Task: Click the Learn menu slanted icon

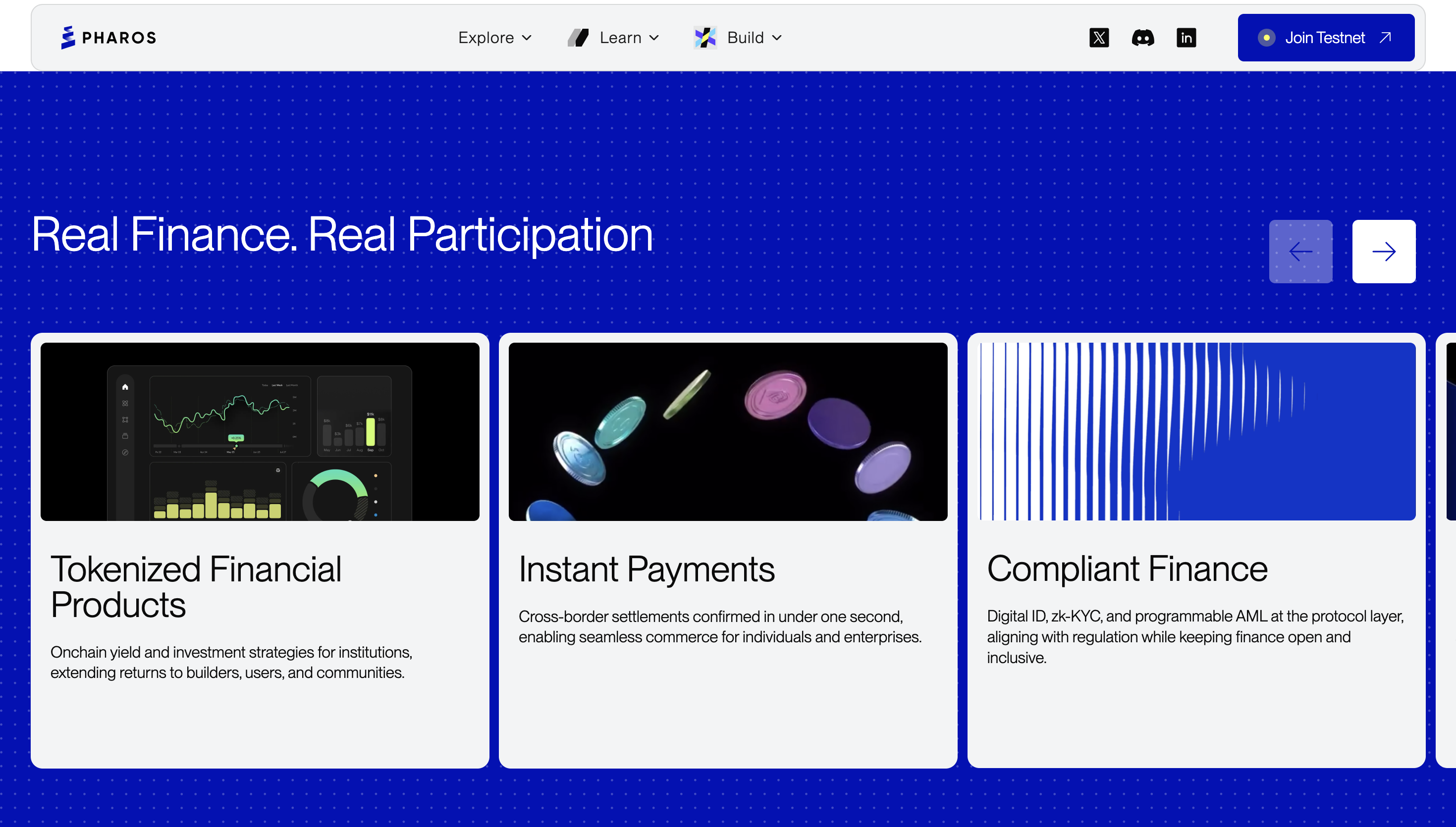Action: pyautogui.click(x=578, y=38)
